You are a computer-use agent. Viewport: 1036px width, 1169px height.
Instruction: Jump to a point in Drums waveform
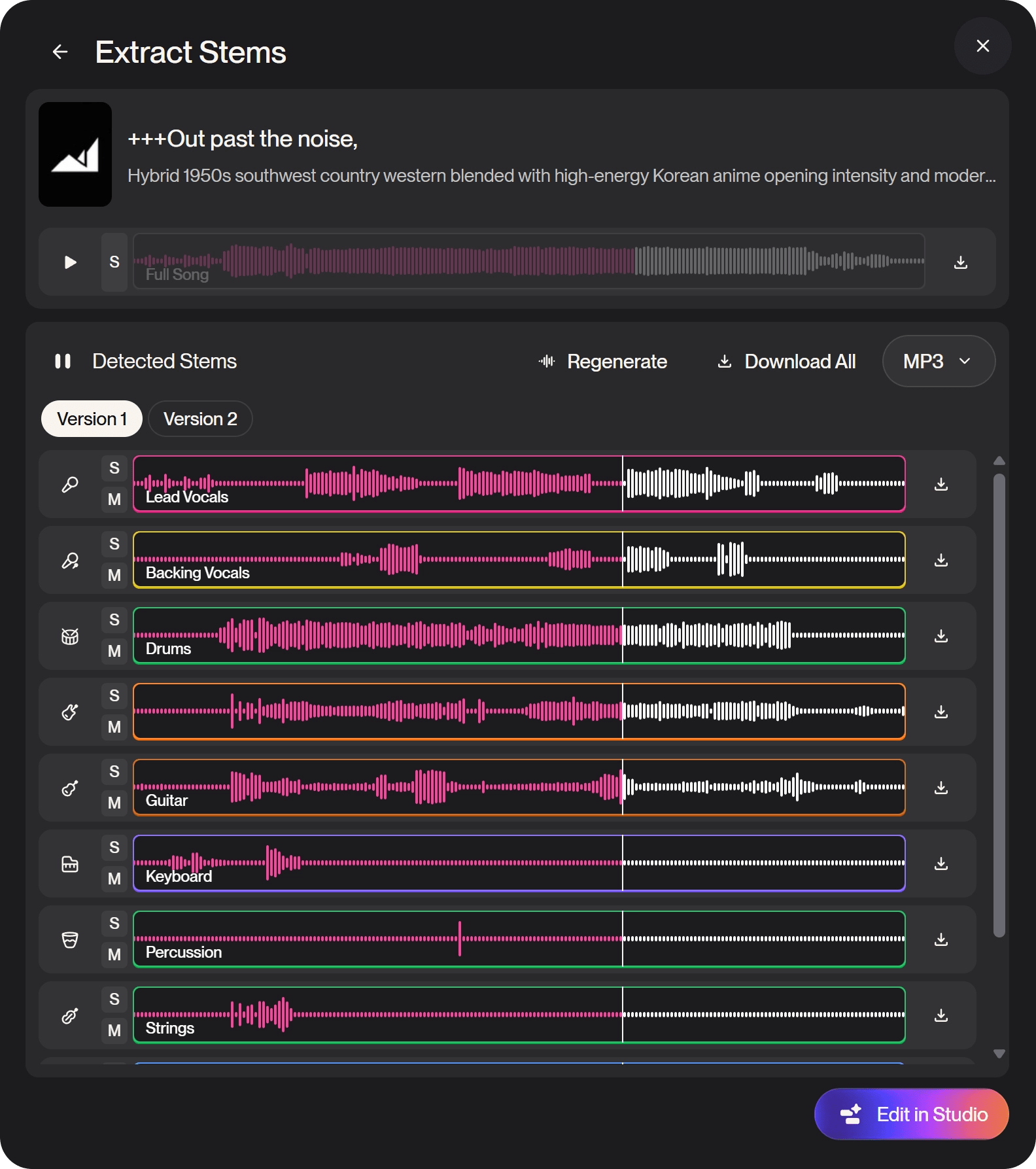(519, 636)
